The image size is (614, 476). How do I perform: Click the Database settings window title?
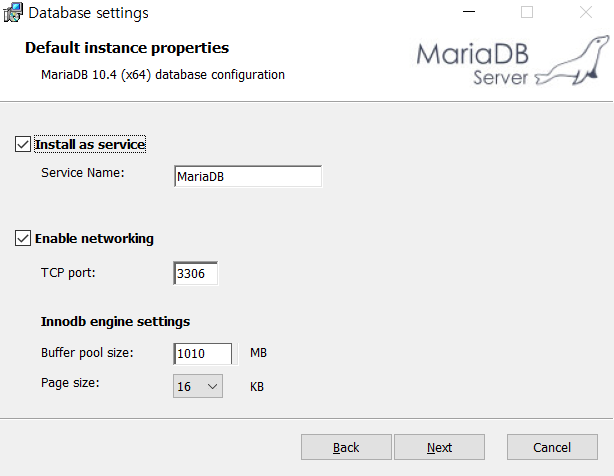tap(88, 13)
